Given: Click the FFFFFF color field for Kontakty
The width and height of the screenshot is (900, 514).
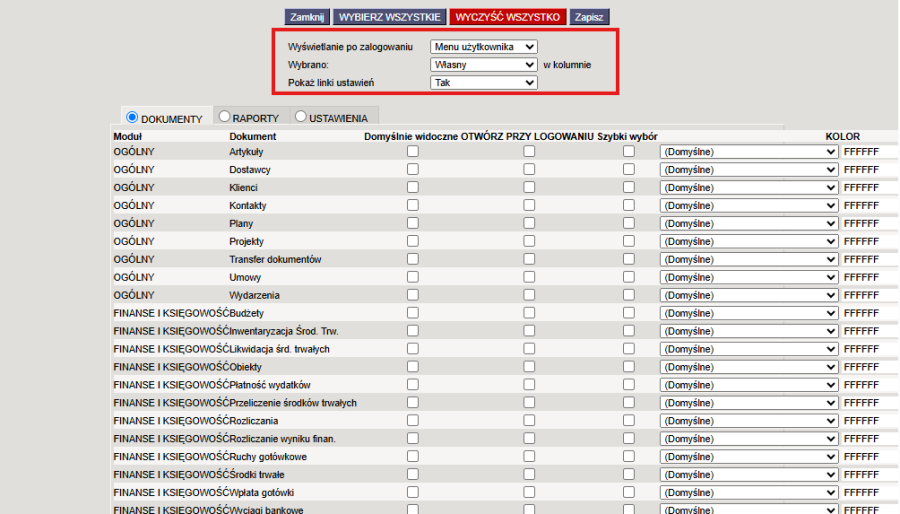Looking at the screenshot, I should tap(870, 205).
